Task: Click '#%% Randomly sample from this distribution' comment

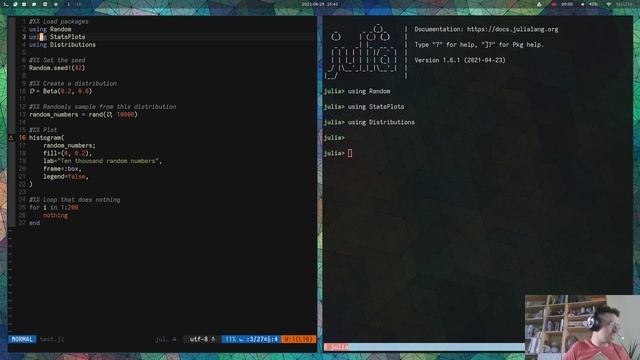Action: [102, 107]
